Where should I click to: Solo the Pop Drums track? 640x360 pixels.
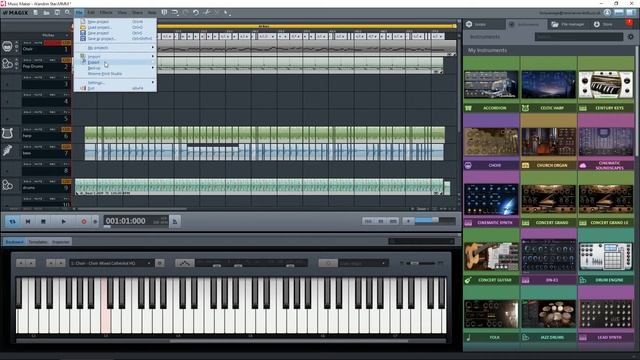coord(28,60)
